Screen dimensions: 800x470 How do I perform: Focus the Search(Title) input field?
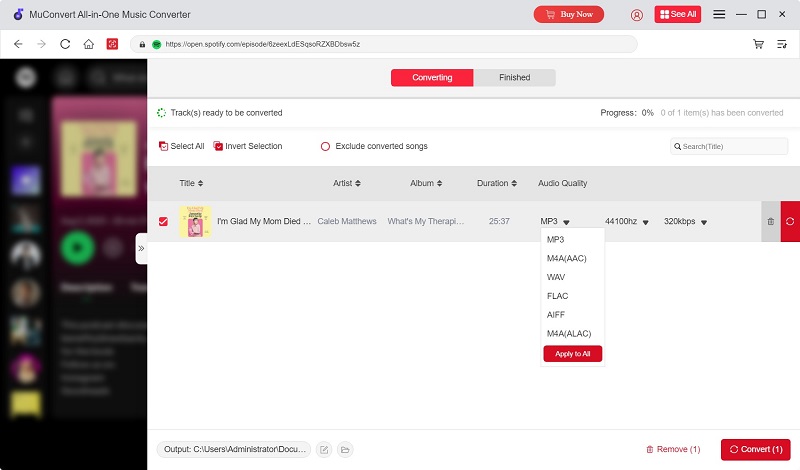pyautogui.click(x=729, y=146)
